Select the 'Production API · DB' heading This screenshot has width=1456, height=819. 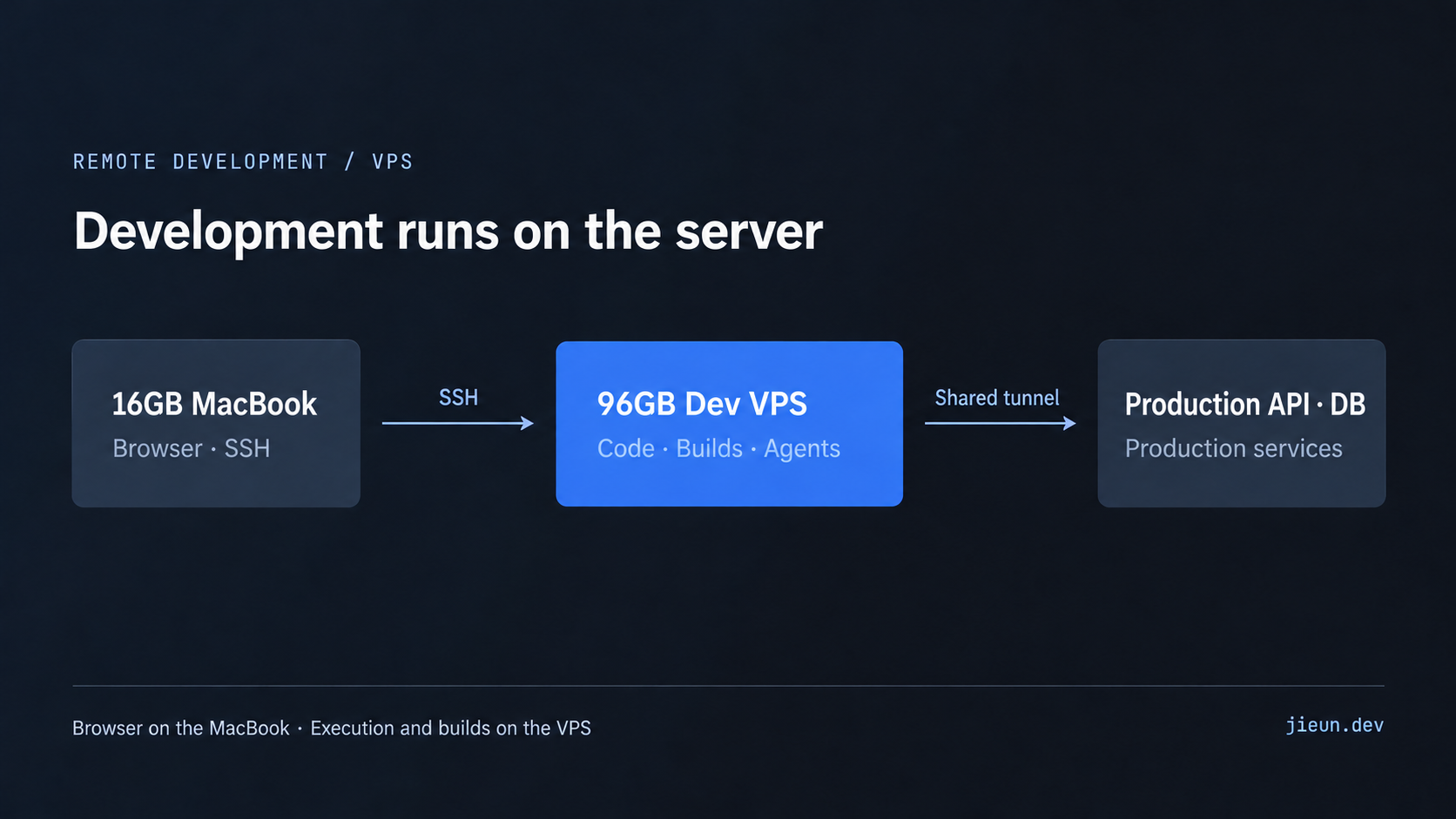click(x=1245, y=404)
